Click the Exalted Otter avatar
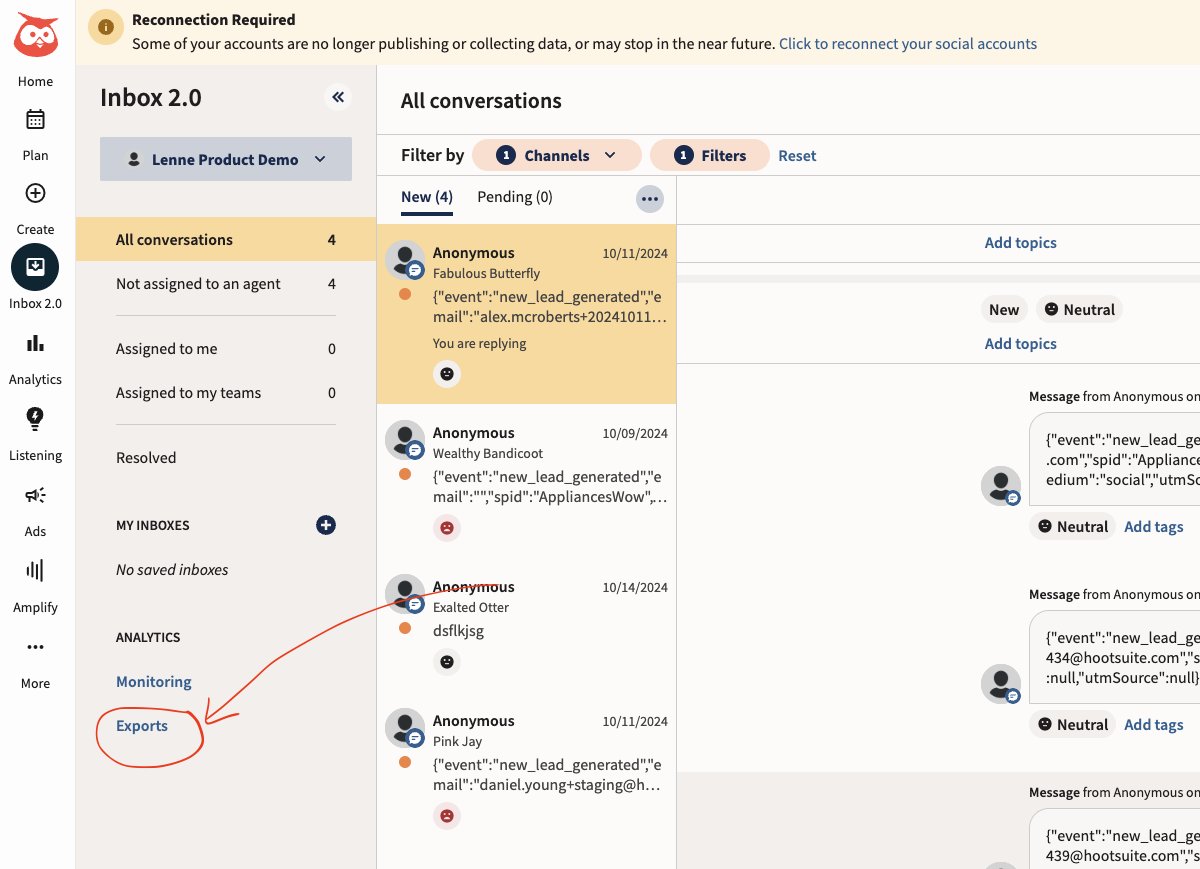This screenshot has width=1200, height=869. [x=405, y=594]
